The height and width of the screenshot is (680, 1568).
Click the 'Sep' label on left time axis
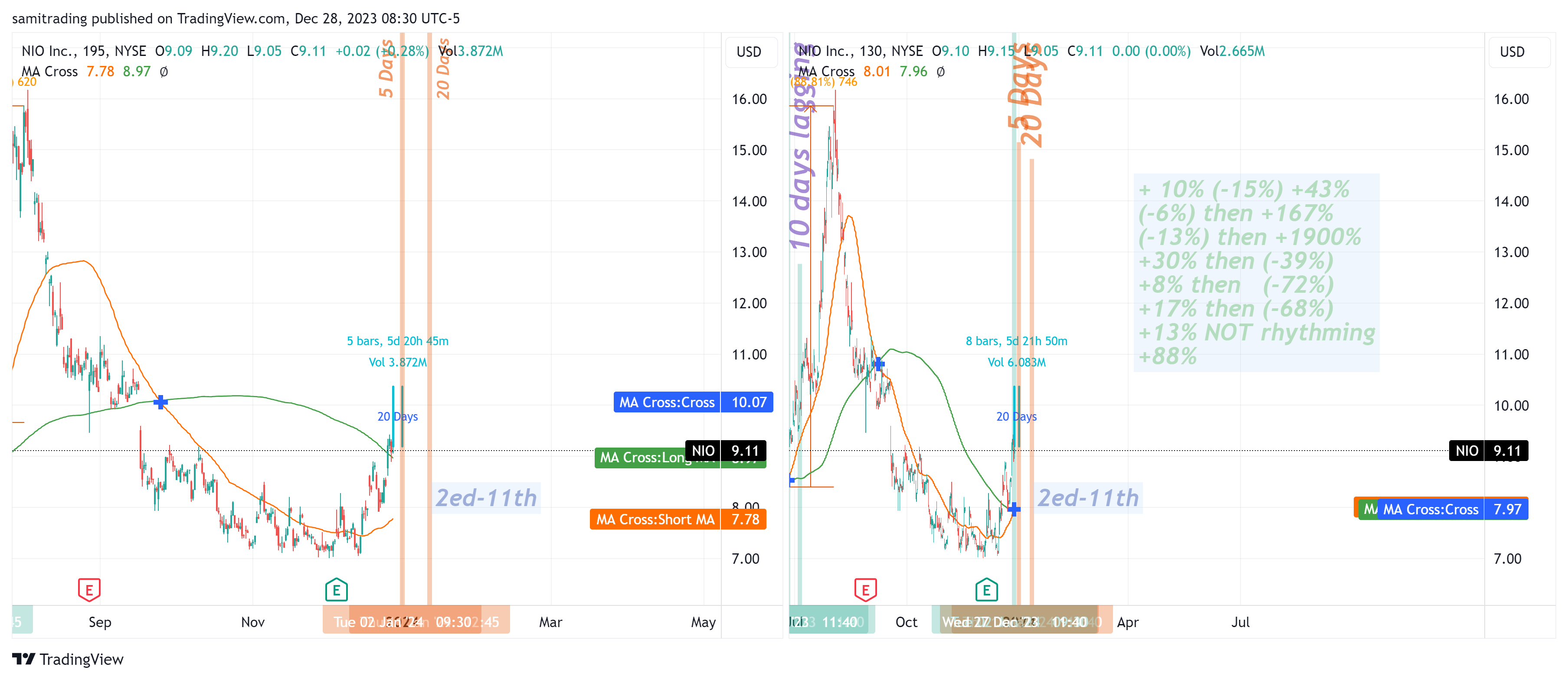click(x=100, y=622)
